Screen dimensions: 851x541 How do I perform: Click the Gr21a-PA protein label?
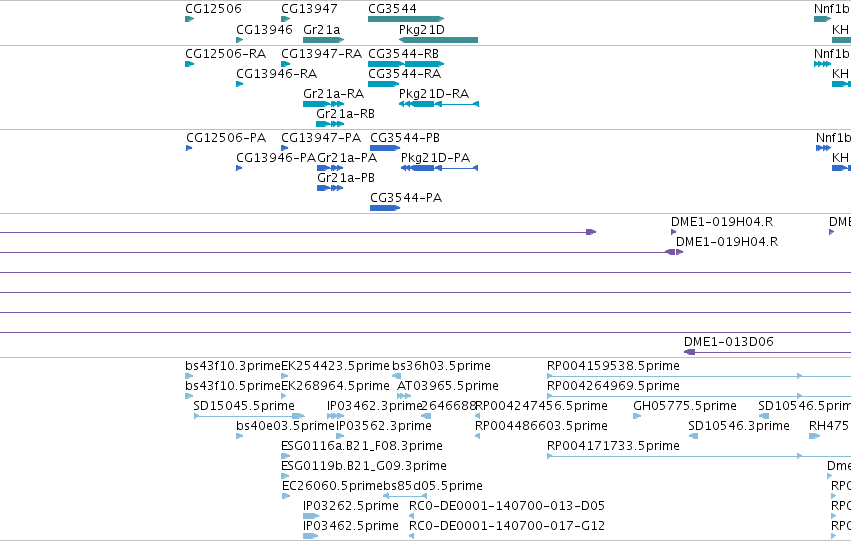[347, 158]
